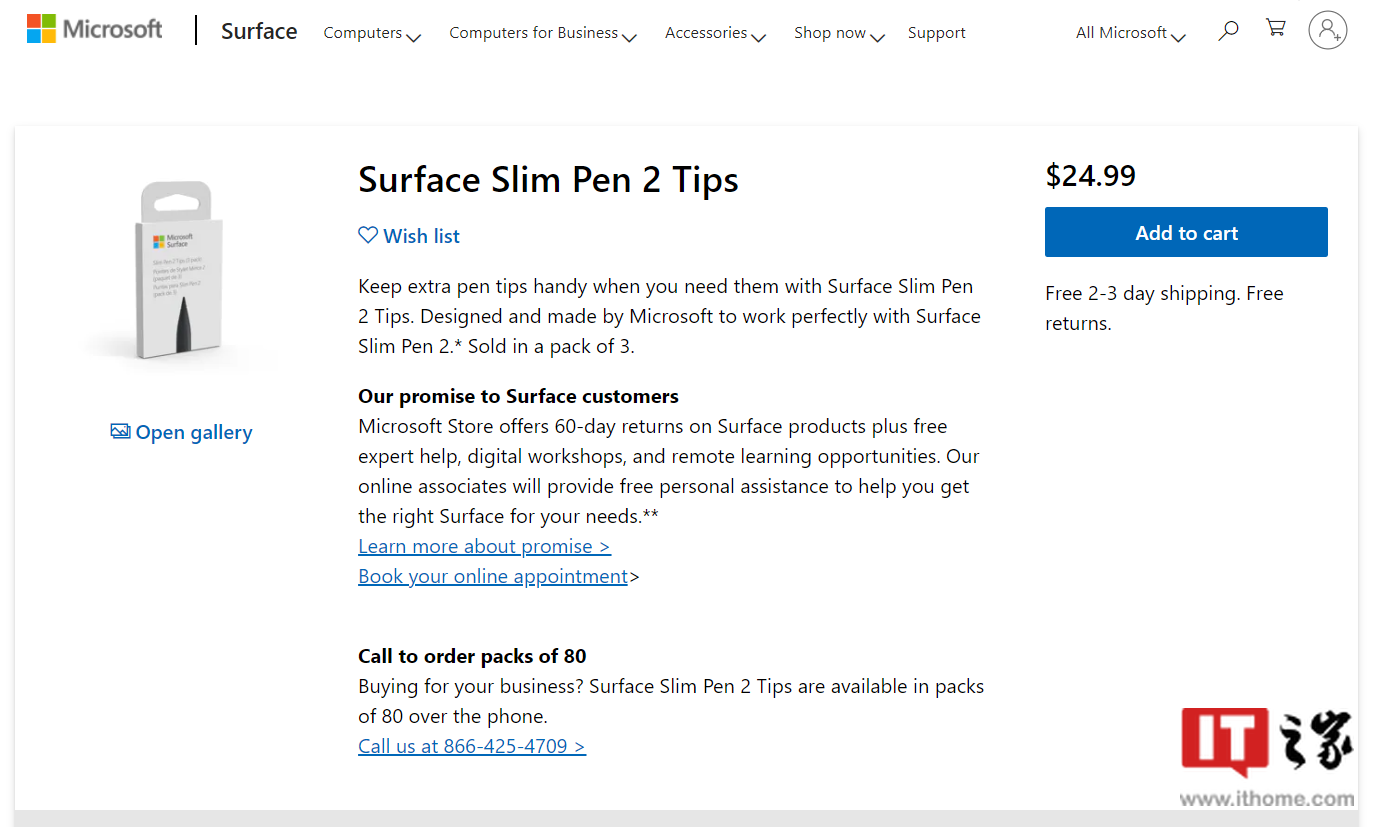Screen dimensions: 1375x827
Task: Expand the Computers for Business menu
Action: click(x=543, y=34)
